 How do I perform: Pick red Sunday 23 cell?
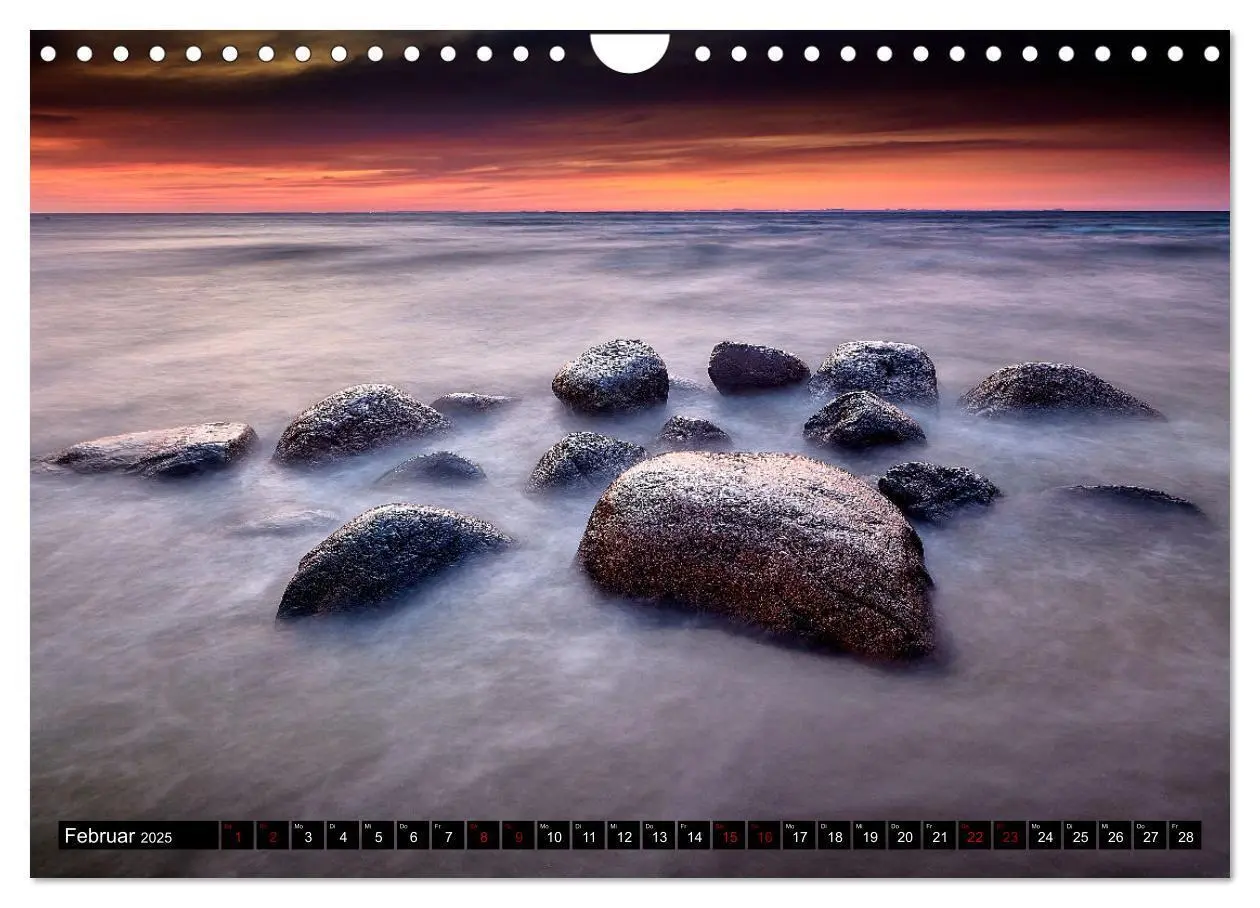[x=1010, y=836]
